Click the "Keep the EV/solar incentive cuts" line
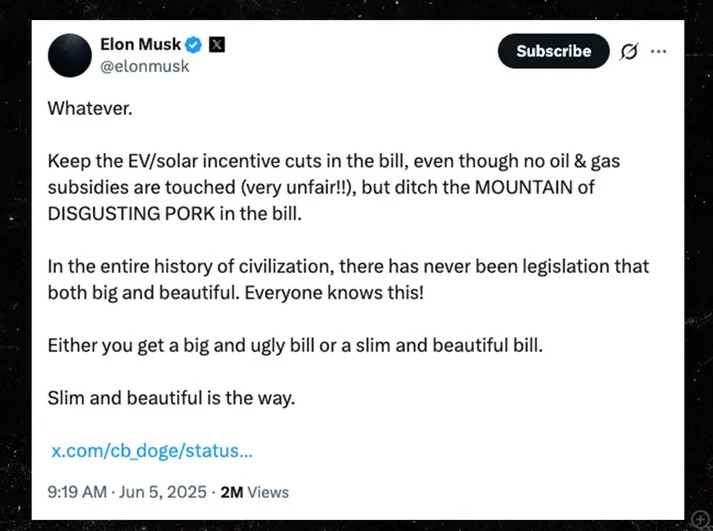 [x=180, y=161]
